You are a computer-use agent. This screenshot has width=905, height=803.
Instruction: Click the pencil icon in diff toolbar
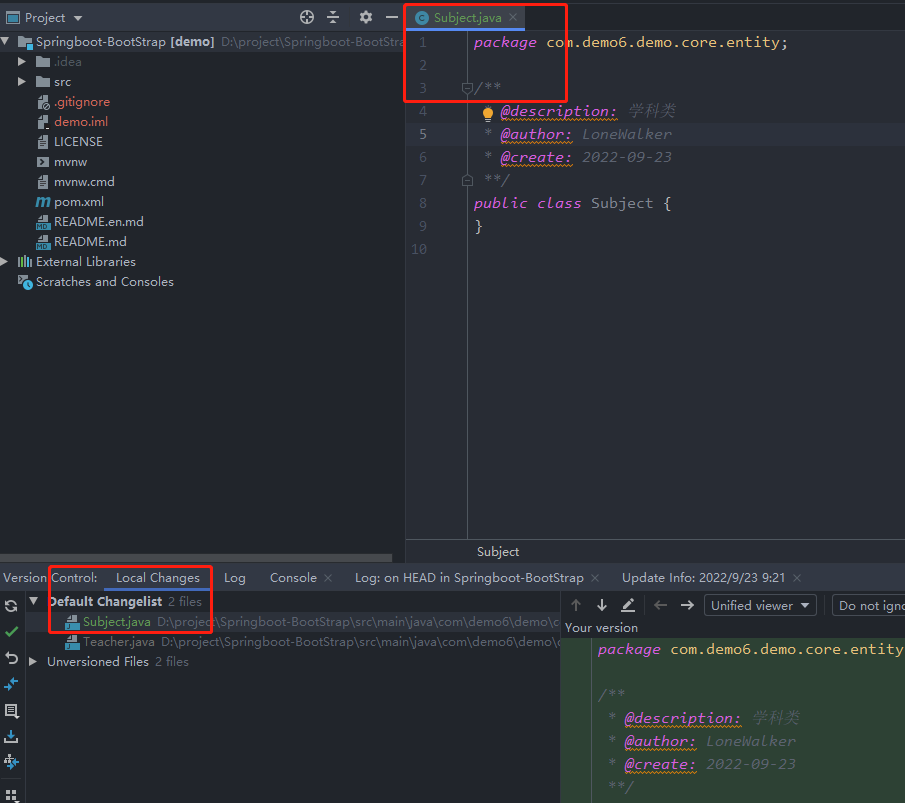click(627, 604)
